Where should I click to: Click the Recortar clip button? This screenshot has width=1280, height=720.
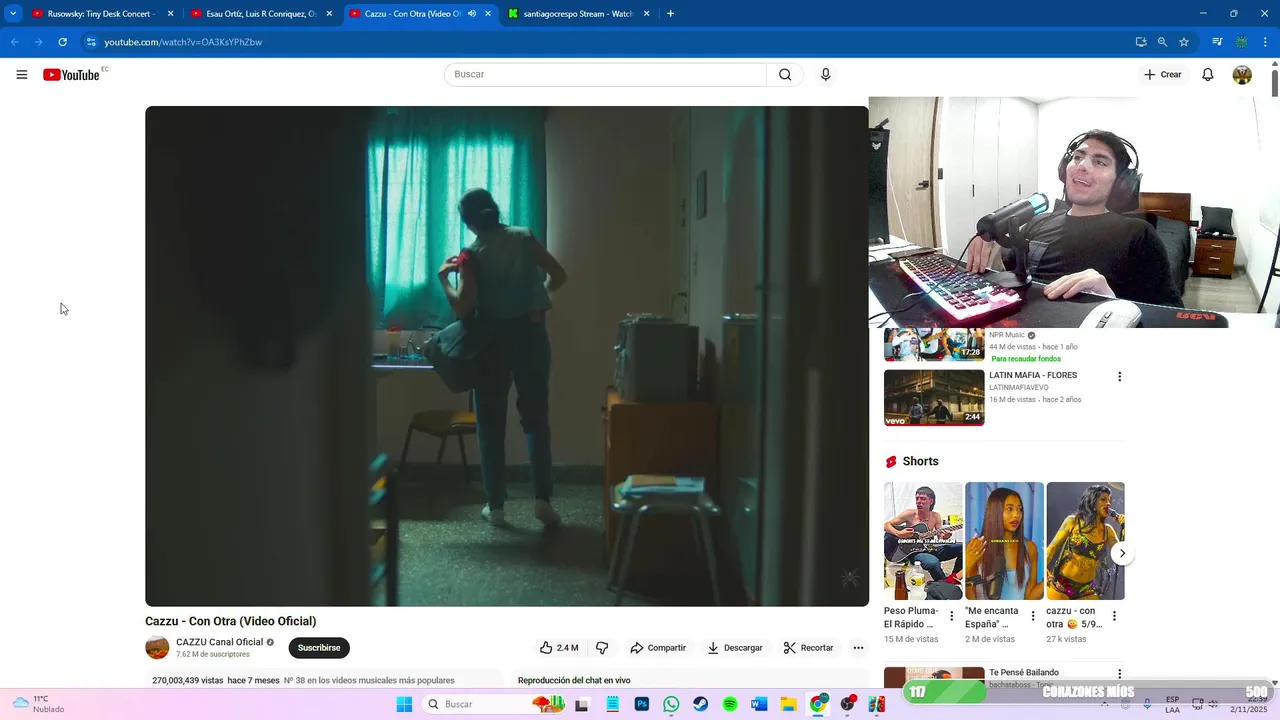[x=808, y=648]
